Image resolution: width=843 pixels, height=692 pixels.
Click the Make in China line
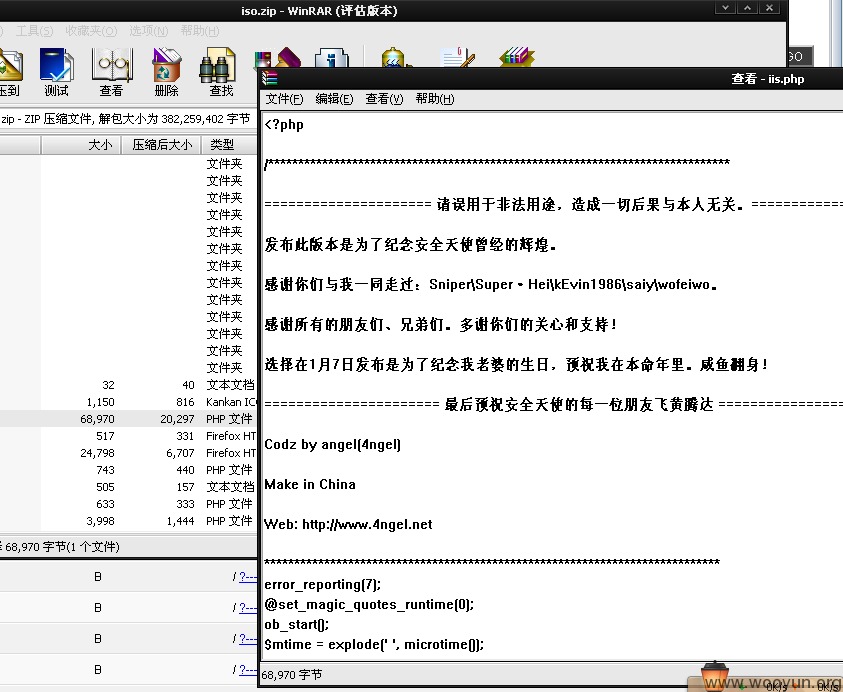click(x=310, y=484)
